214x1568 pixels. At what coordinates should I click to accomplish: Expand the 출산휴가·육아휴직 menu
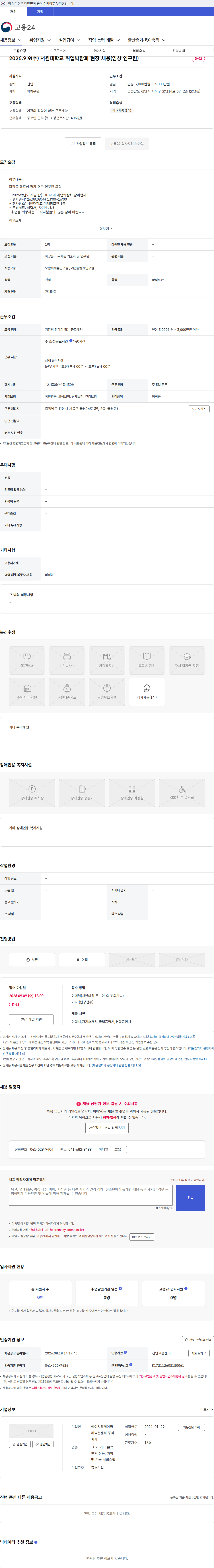[146, 40]
